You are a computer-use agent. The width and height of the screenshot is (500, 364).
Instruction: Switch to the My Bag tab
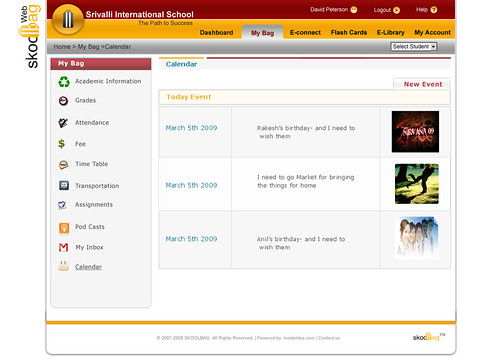[x=262, y=33]
